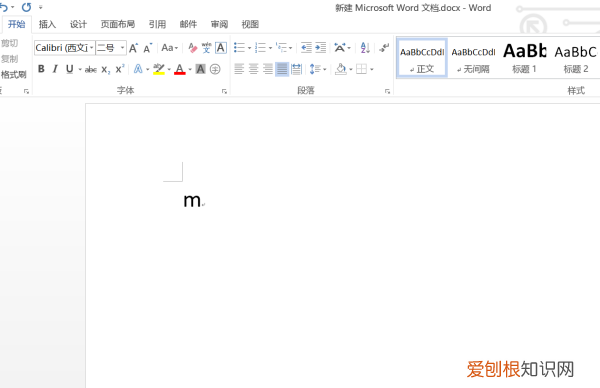Click the 复制 button
The height and width of the screenshot is (388, 600).
[10, 59]
